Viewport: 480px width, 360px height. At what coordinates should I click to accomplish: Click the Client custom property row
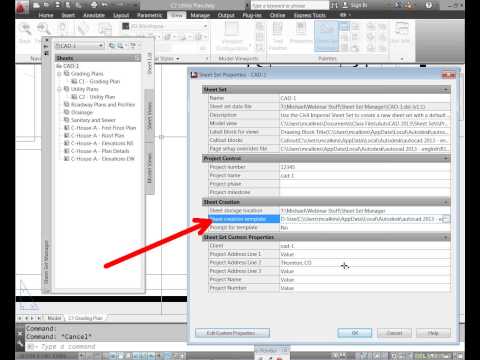[329, 246]
